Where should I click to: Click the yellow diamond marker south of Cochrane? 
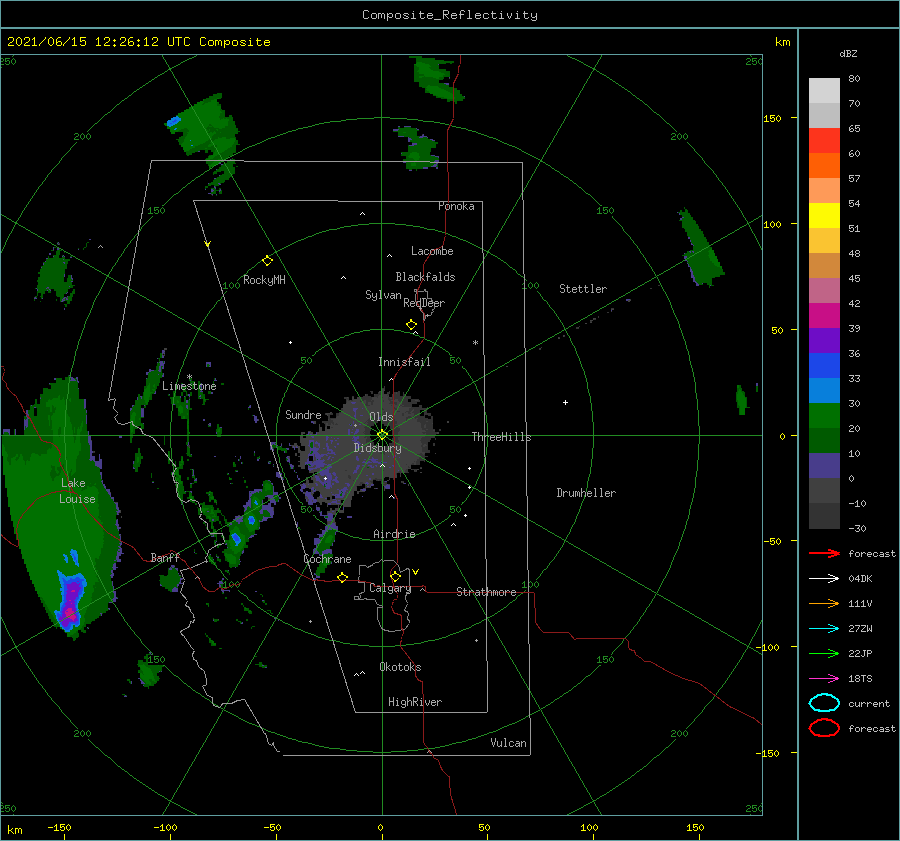[342, 578]
